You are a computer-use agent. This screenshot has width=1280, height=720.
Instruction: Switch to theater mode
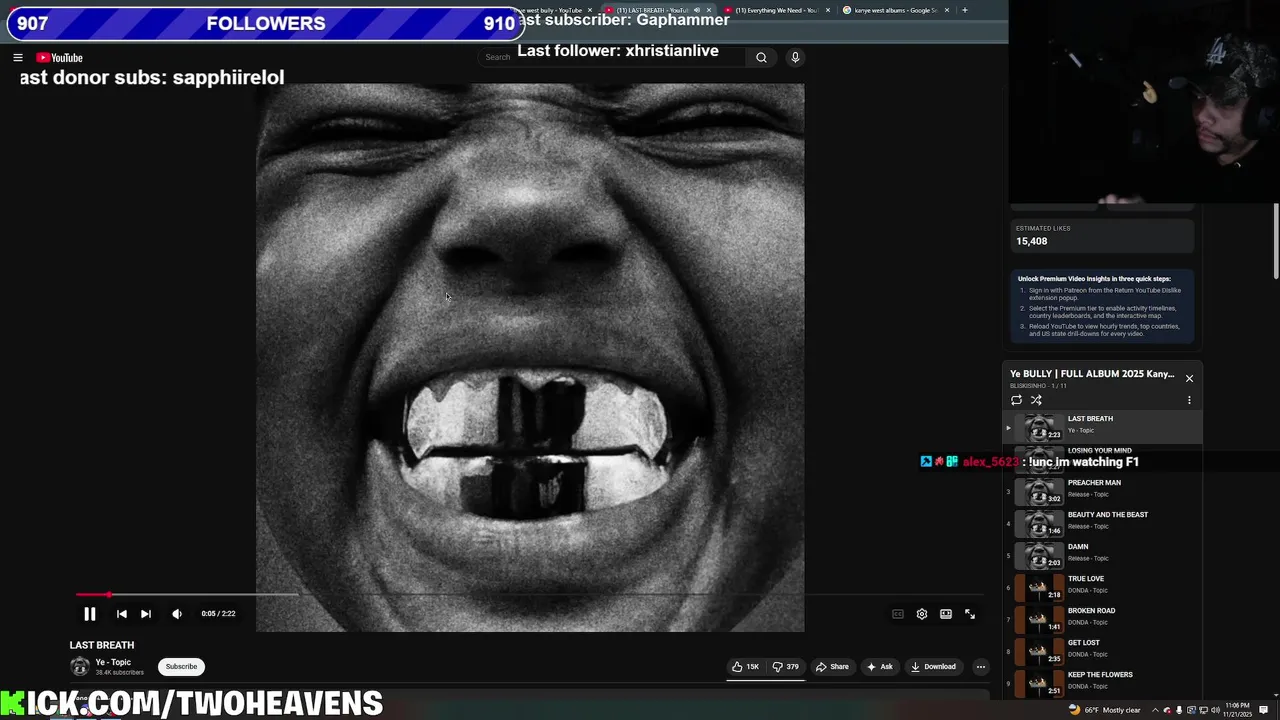point(946,614)
